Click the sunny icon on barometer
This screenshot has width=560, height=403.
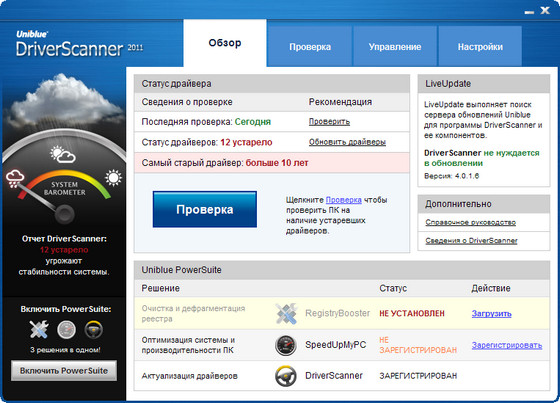pyautogui.click(x=113, y=178)
